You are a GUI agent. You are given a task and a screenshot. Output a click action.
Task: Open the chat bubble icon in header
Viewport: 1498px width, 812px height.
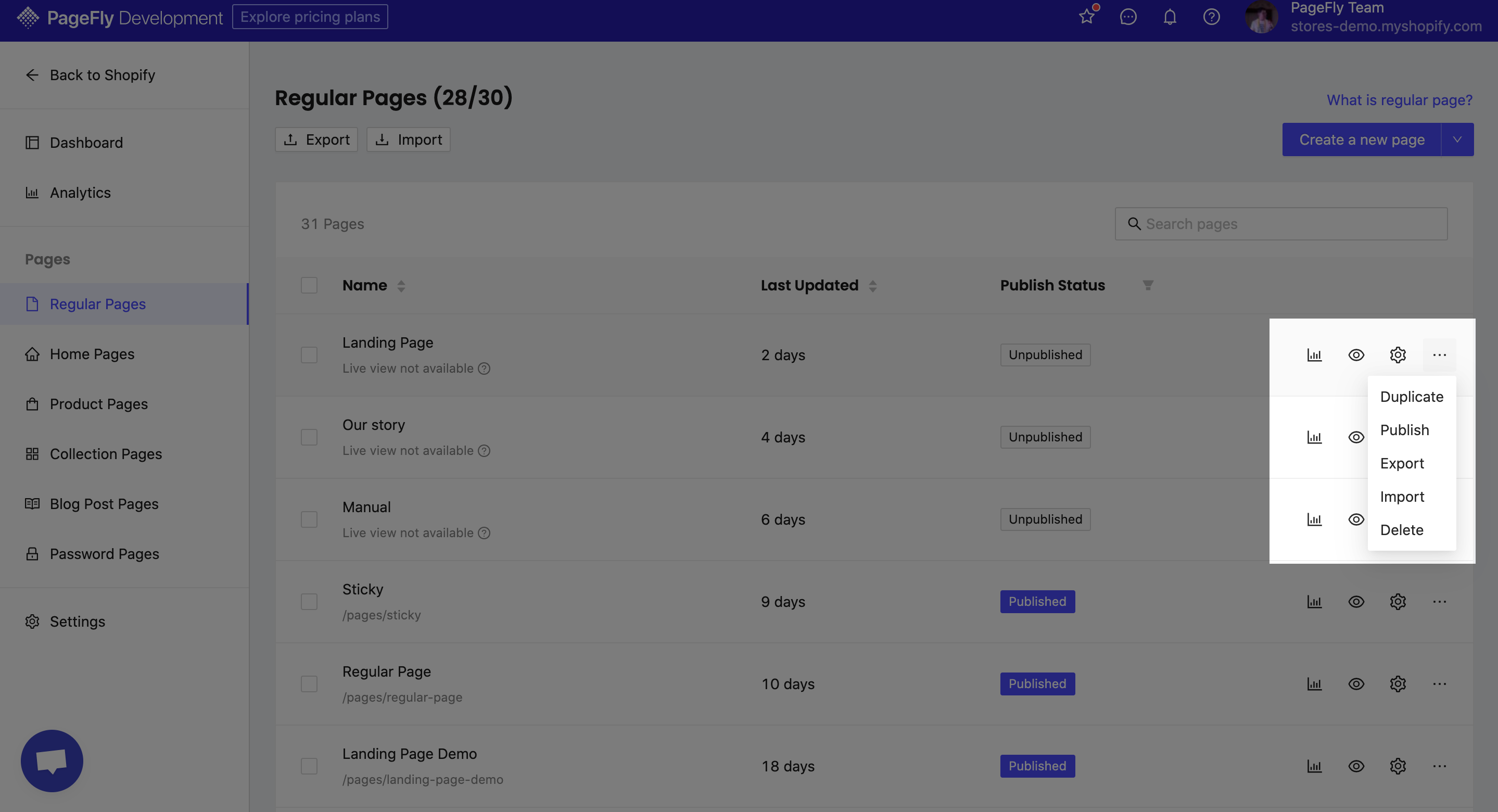click(x=1128, y=17)
